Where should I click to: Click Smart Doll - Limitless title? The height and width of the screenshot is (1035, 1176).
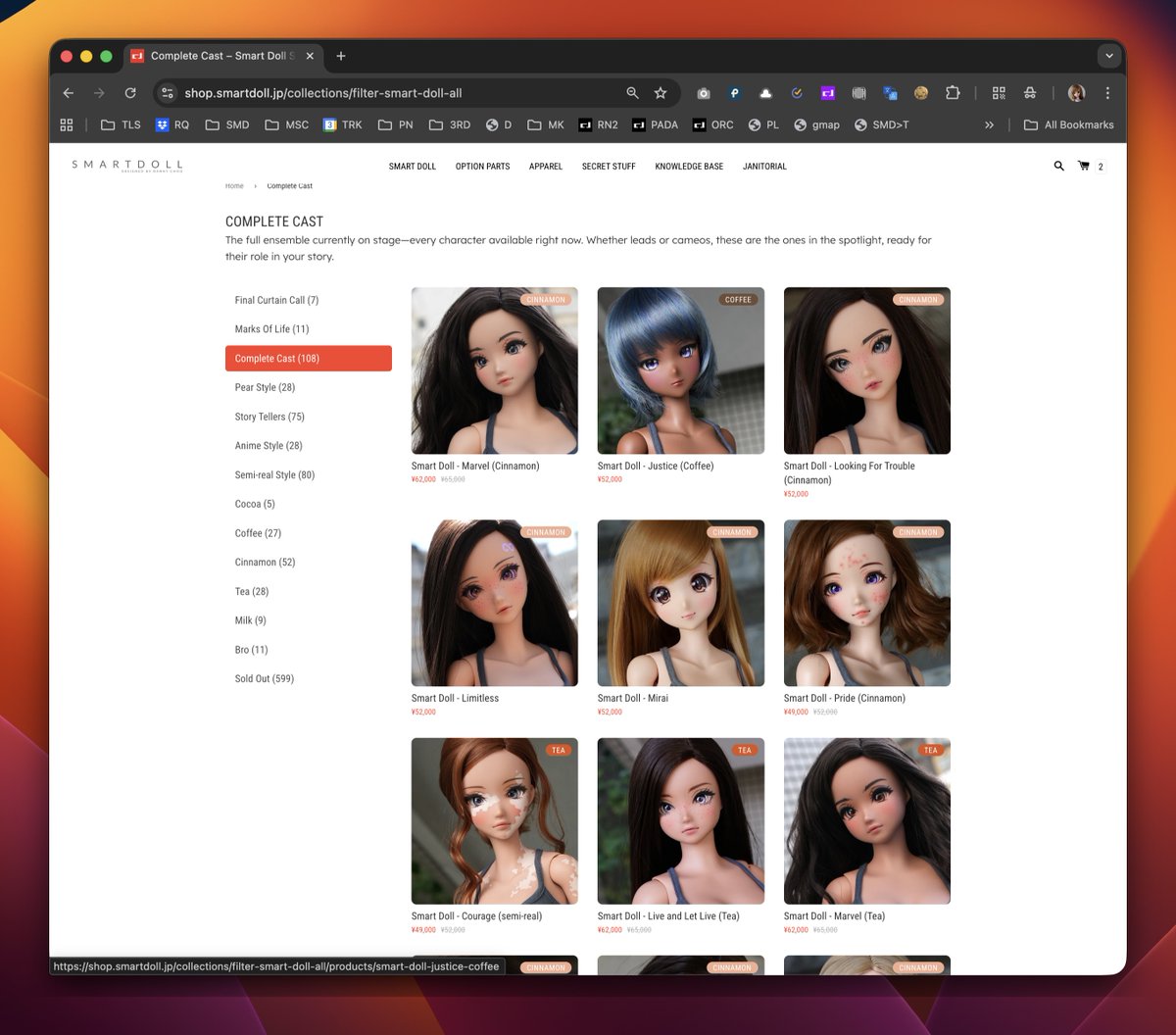455,698
